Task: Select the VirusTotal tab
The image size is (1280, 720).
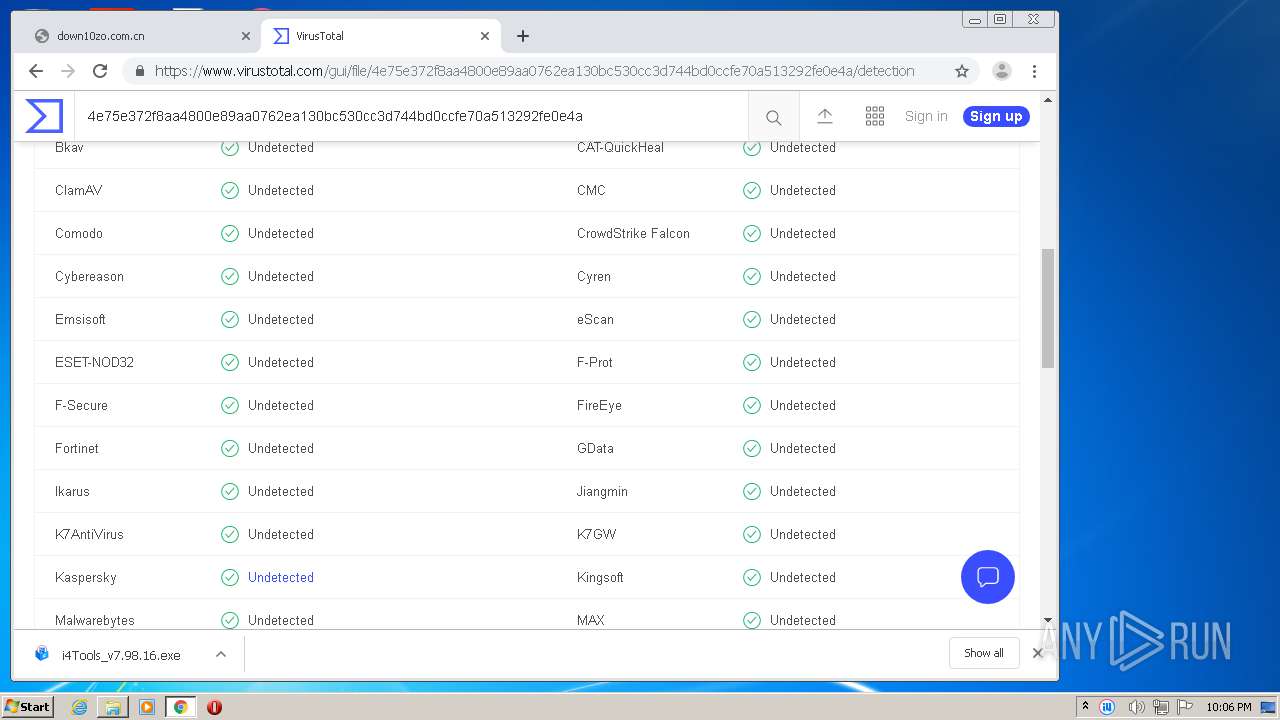Action: tap(380, 36)
